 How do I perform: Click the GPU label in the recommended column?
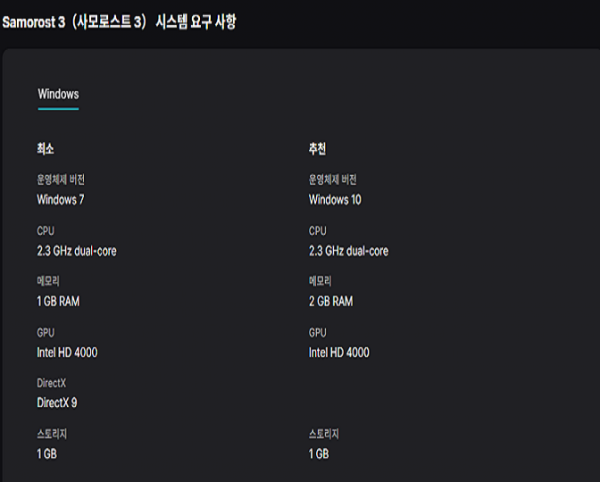[318, 333]
